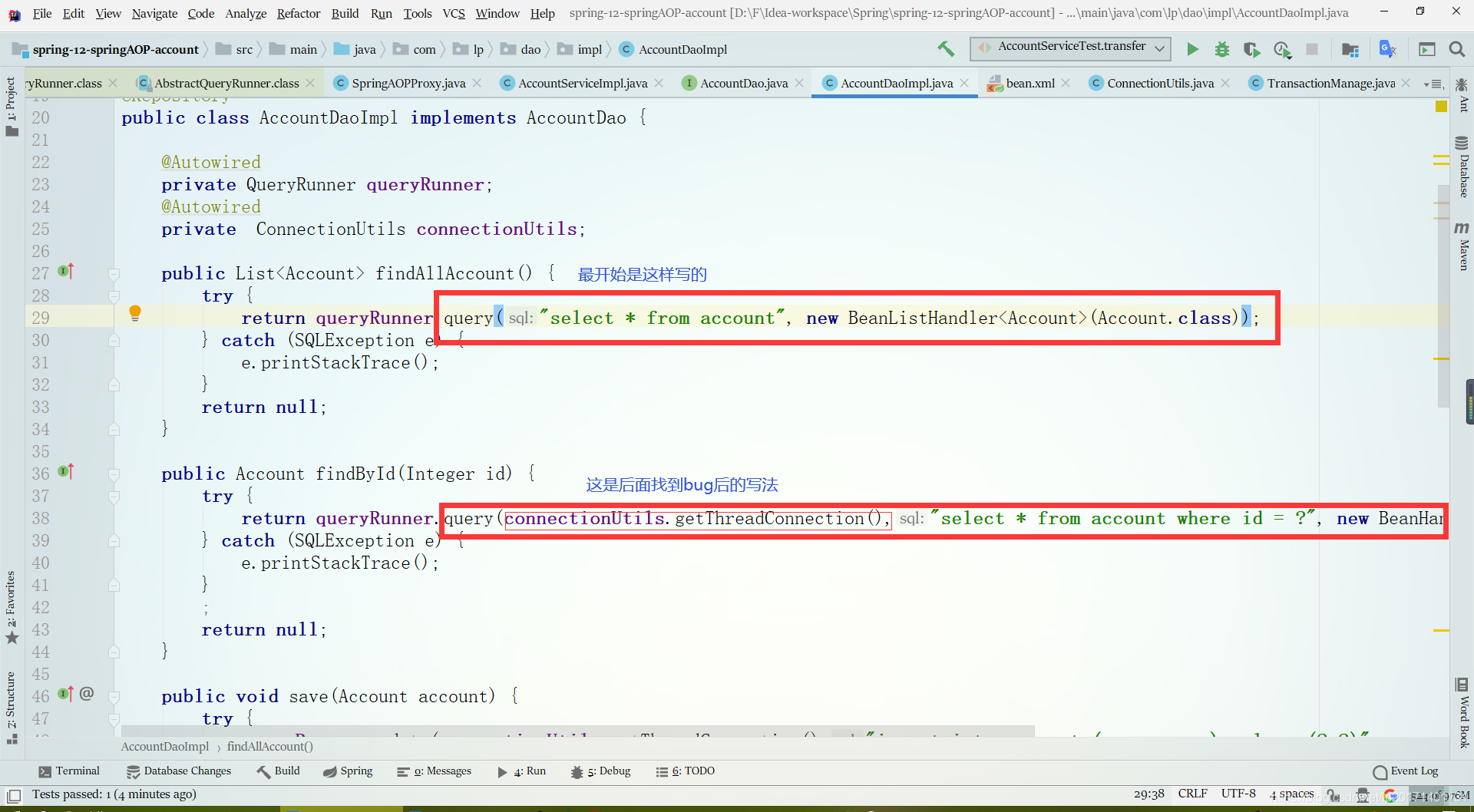Screen dimensions: 1474x812
Task: Click the yellow inspection indicator at top of gutter
Action: (1441, 107)
